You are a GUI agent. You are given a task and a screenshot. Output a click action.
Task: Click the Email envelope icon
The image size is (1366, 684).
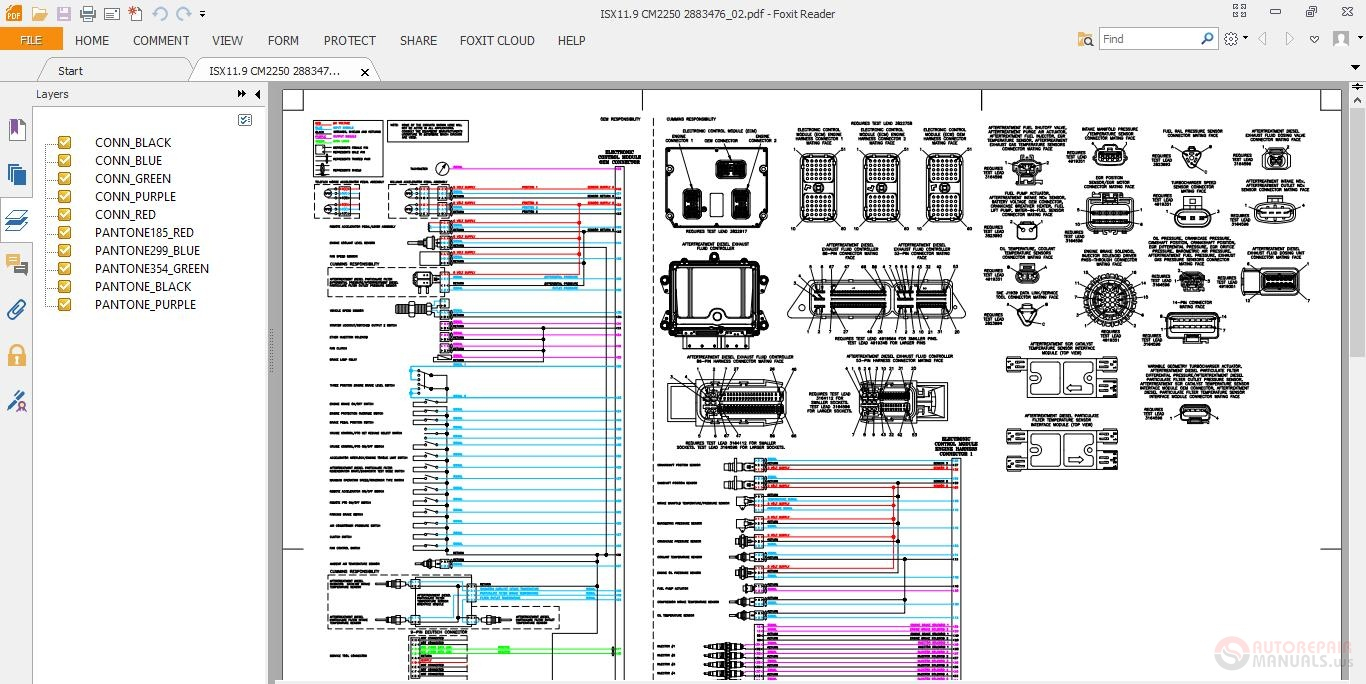111,14
